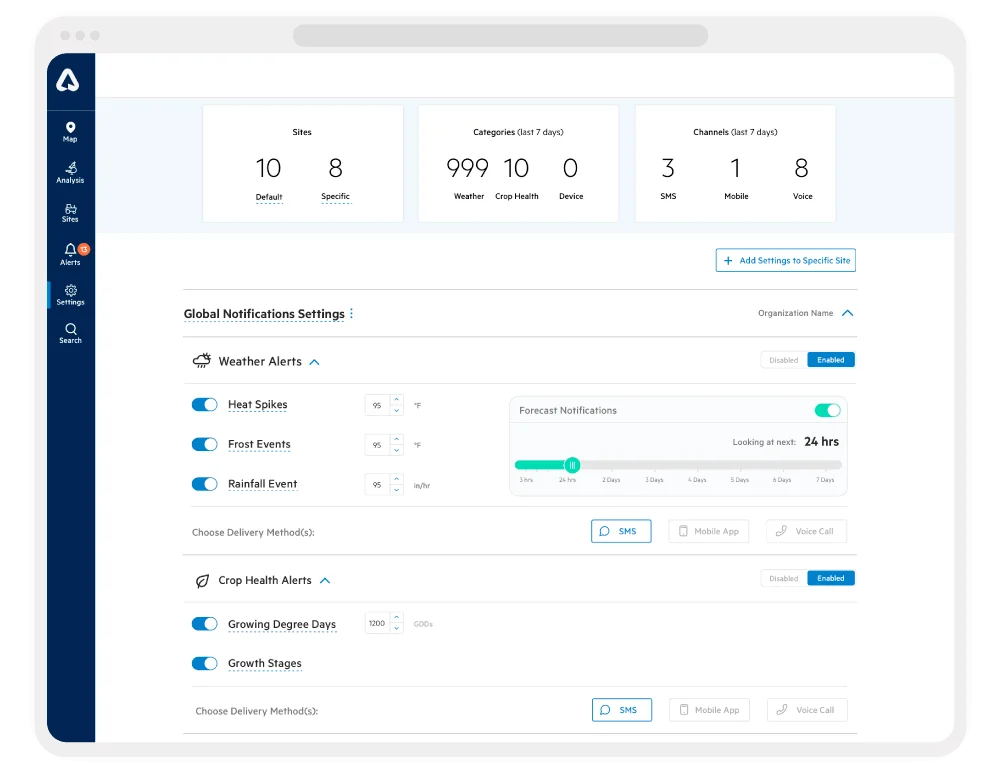Click the 3 SMS channel count

pos(668,169)
